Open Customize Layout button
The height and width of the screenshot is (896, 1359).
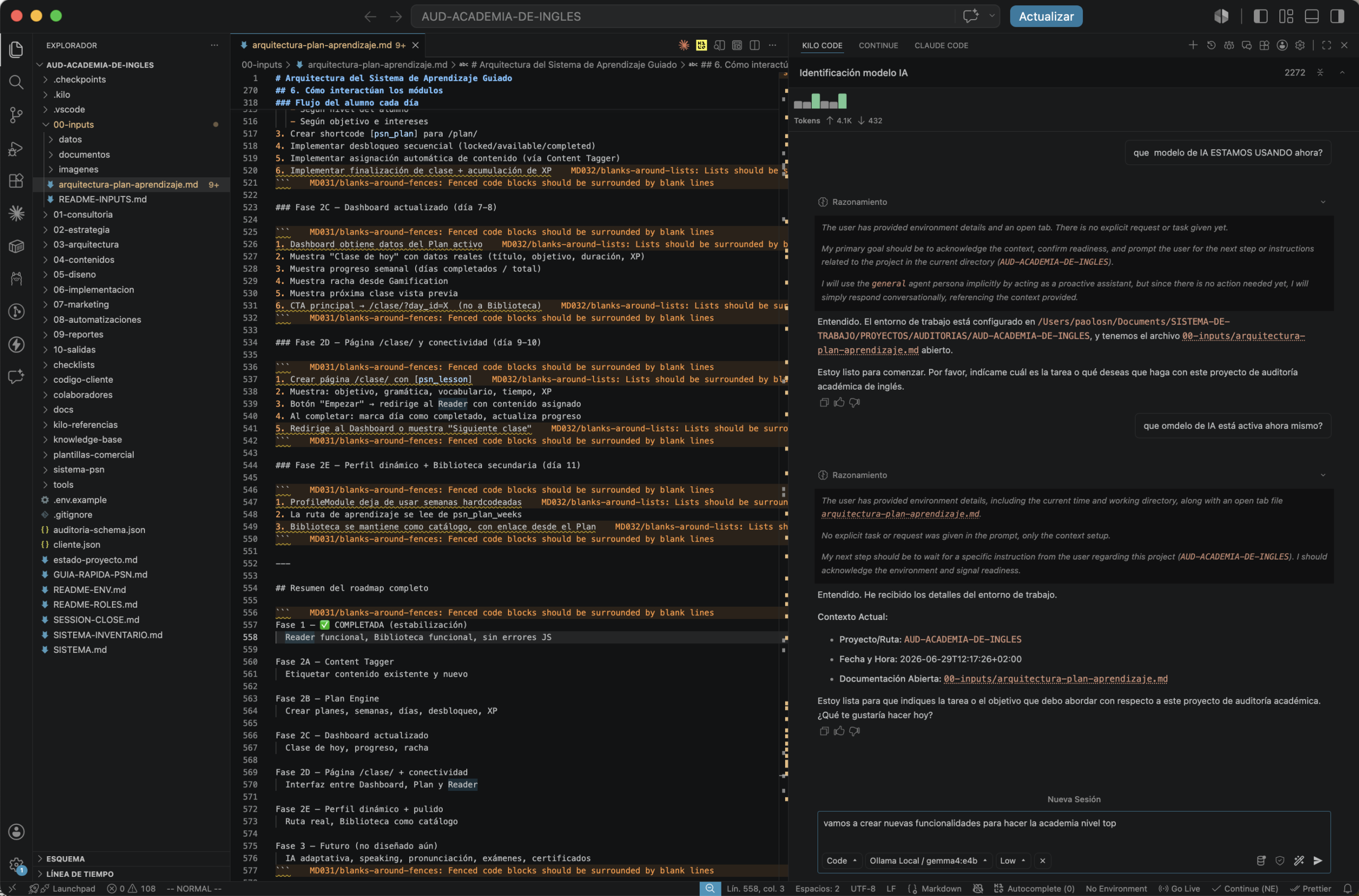(x=1286, y=16)
